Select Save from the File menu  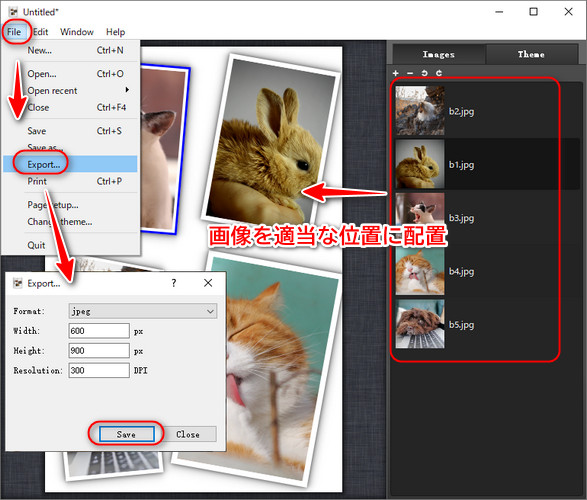[71, 131]
